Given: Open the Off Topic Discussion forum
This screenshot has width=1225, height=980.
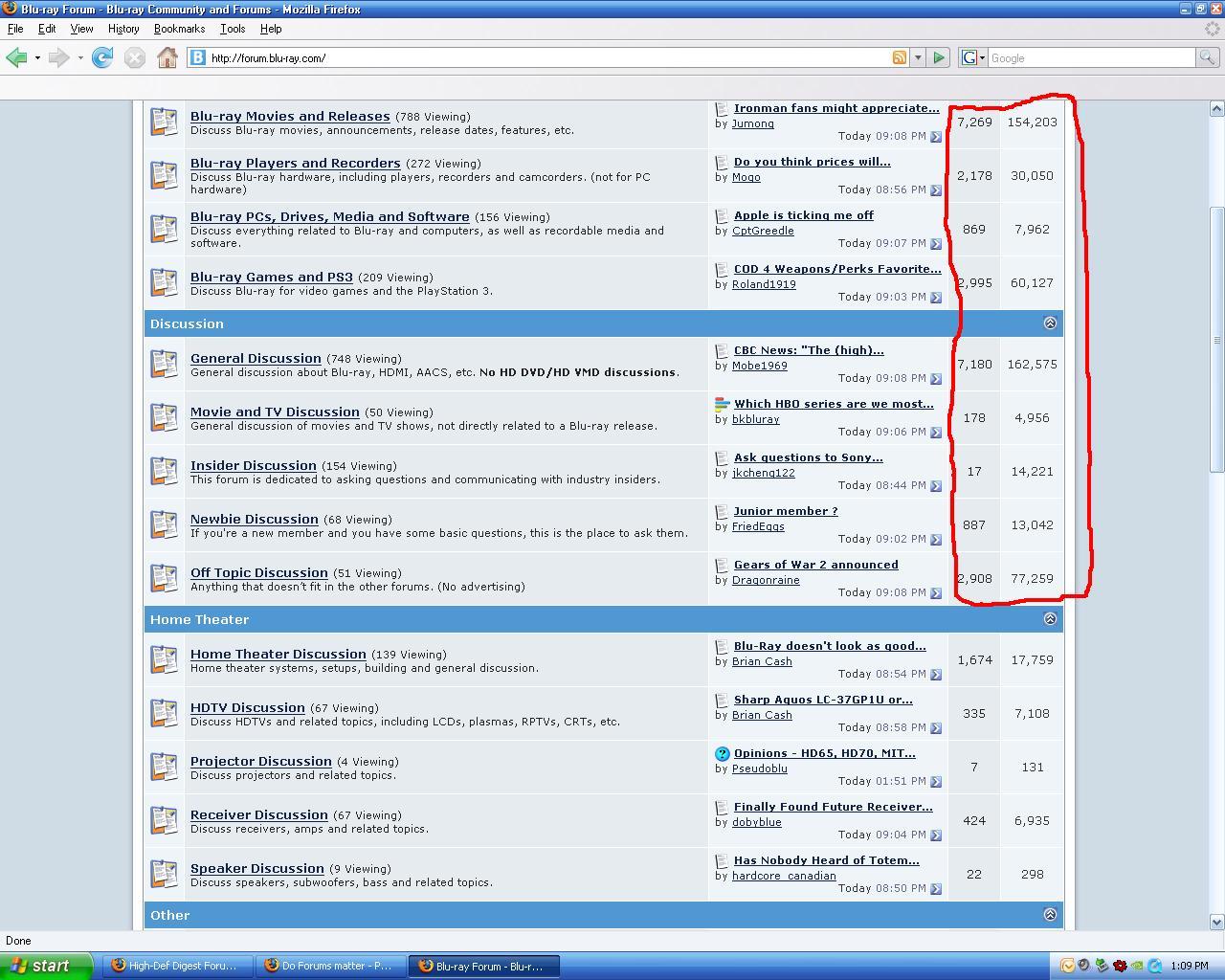Looking at the screenshot, I should [259, 573].
